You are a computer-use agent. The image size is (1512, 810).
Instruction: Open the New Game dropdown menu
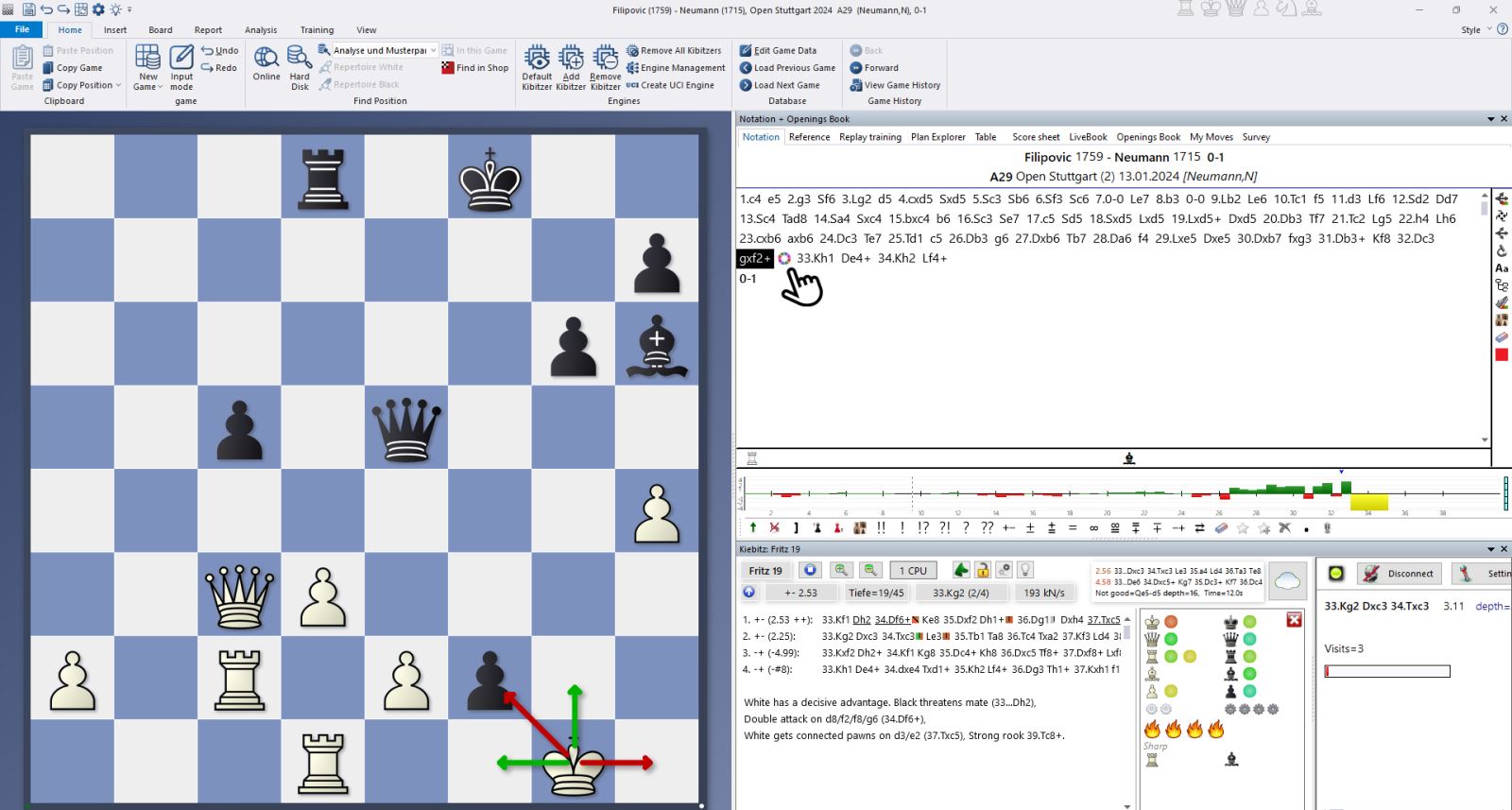coord(148,86)
